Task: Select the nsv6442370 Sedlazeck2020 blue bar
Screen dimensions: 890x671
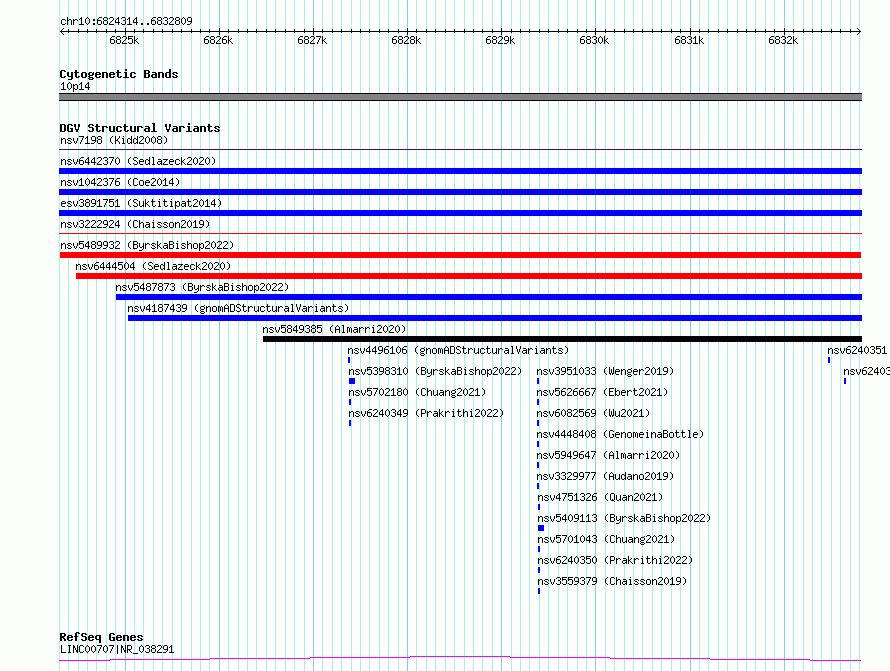Action: coord(460,171)
